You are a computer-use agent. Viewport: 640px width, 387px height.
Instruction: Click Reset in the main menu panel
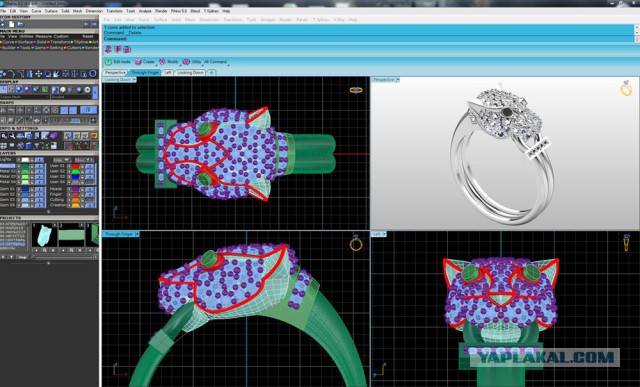pyautogui.click(x=88, y=36)
